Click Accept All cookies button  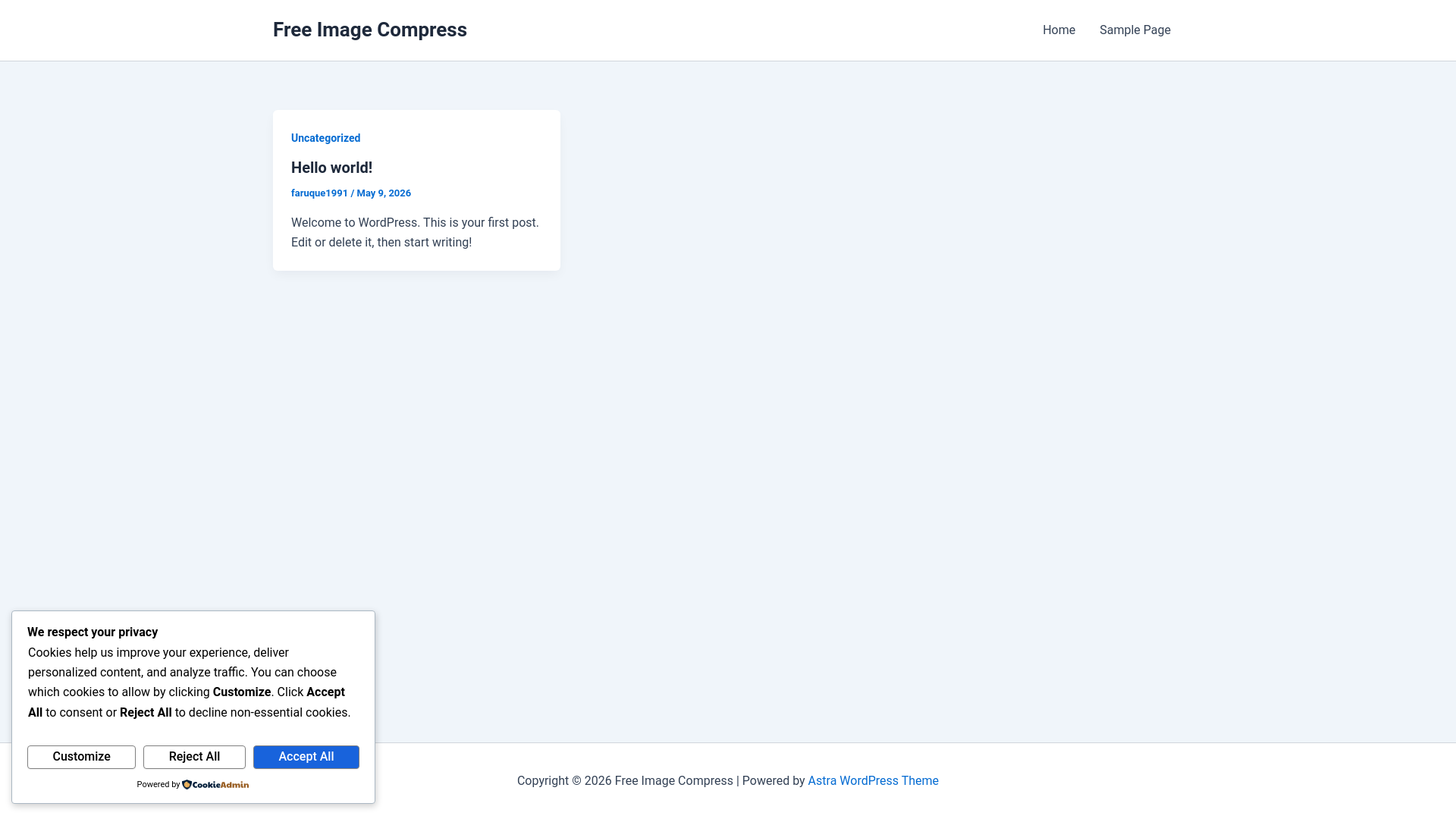[306, 757]
